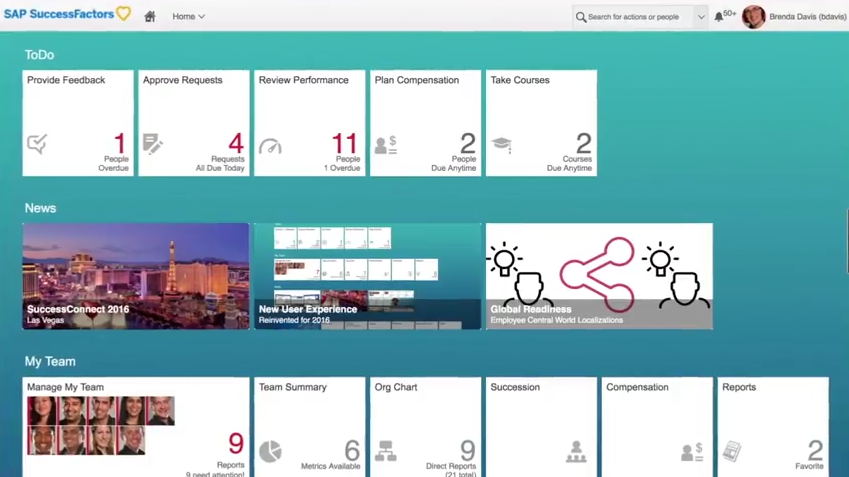Open the notifications bell icon

(719, 17)
